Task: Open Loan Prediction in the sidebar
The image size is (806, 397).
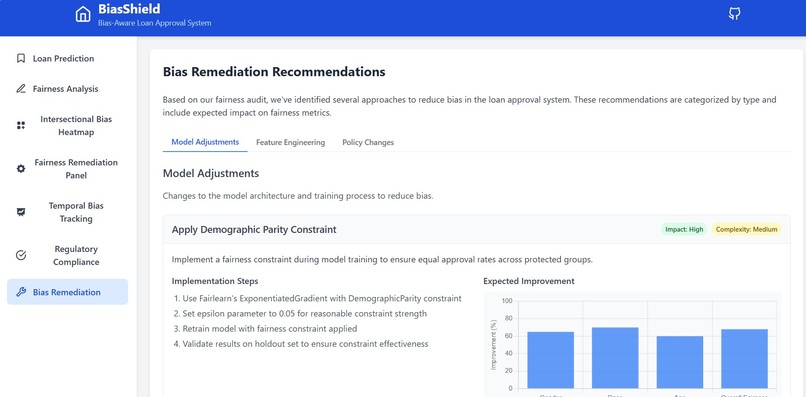Action: [67, 58]
